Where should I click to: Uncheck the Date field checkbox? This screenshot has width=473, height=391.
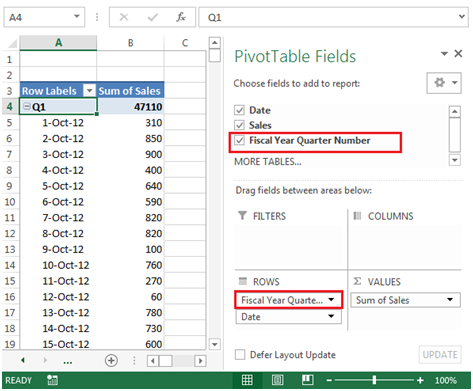pos(239,110)
